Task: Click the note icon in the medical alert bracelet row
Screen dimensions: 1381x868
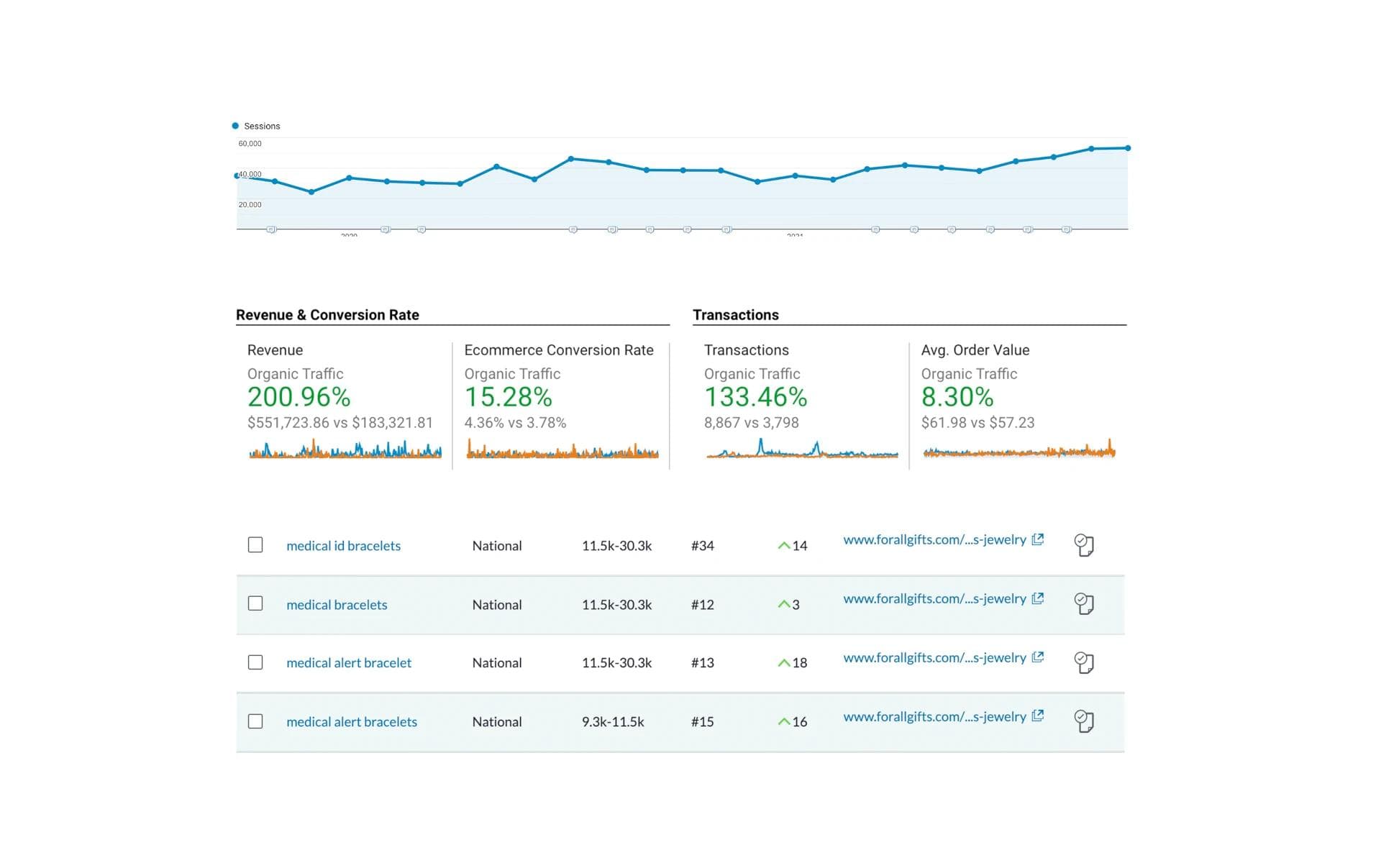Action: pos(1084,662)
